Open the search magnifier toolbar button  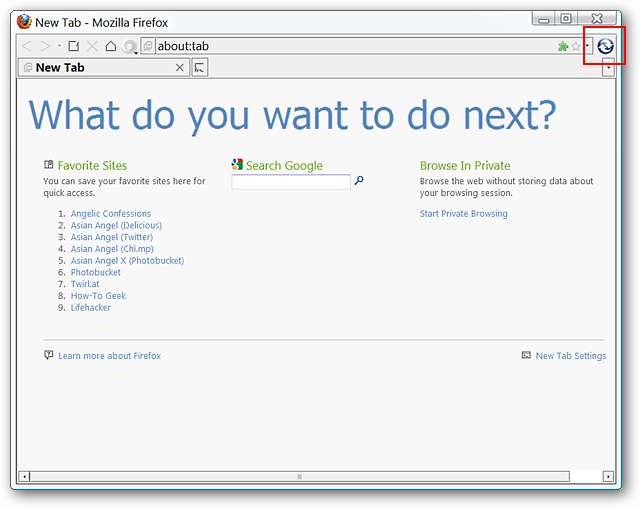(130, 47)
